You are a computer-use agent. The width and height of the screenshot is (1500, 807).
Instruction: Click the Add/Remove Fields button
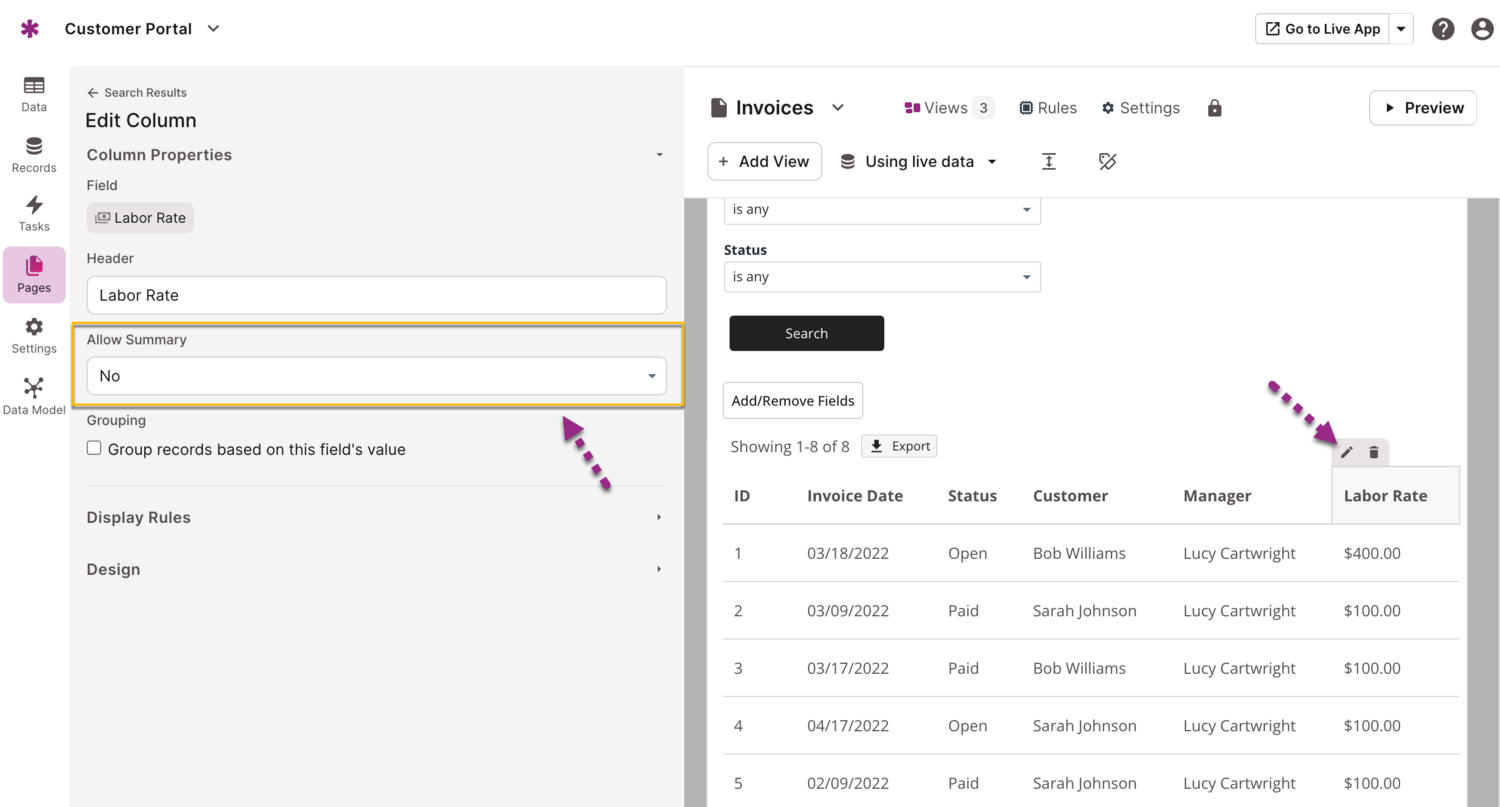point(793,401)
